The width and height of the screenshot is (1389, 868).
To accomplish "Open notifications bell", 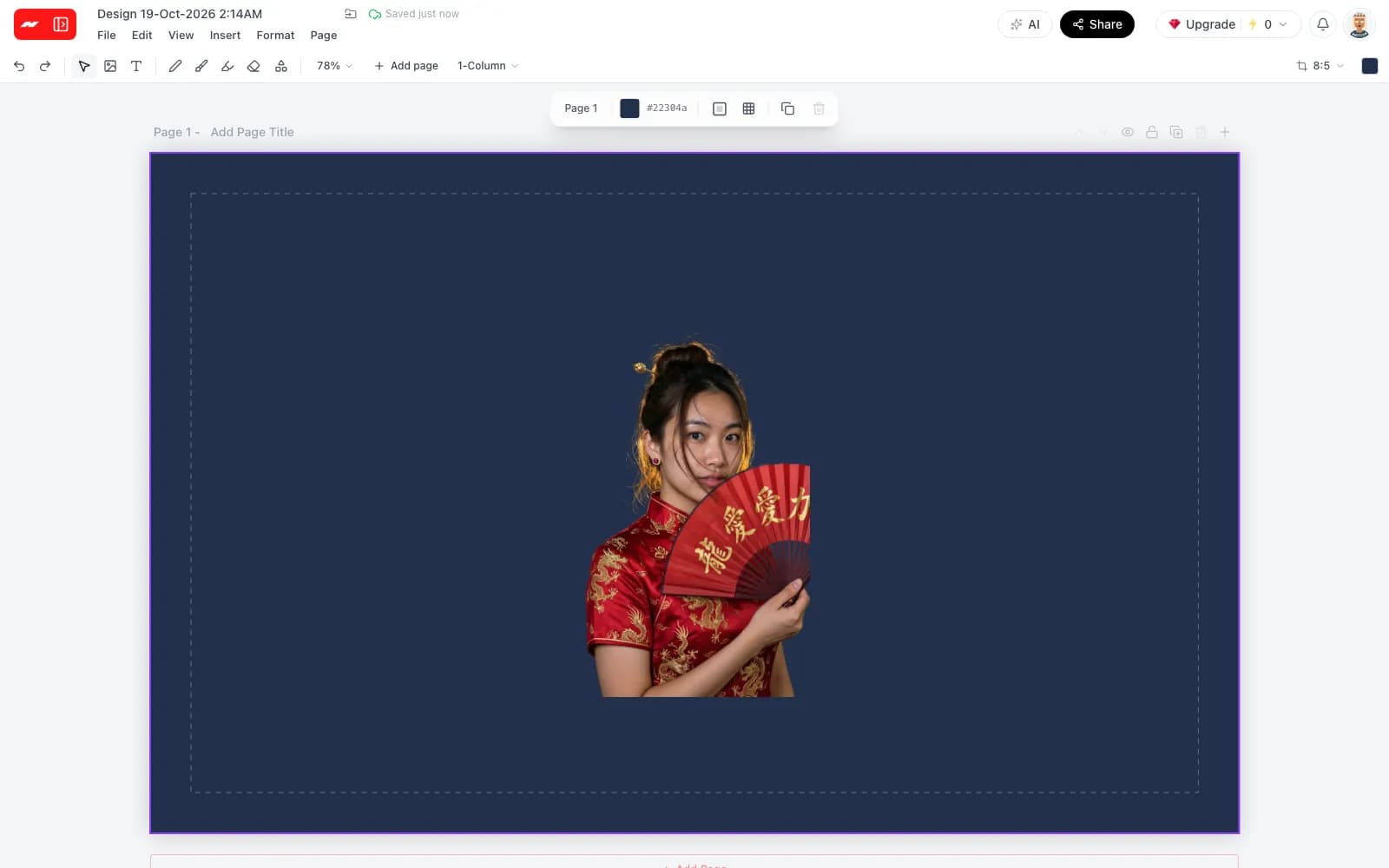I will click(x=1323, y=24).
